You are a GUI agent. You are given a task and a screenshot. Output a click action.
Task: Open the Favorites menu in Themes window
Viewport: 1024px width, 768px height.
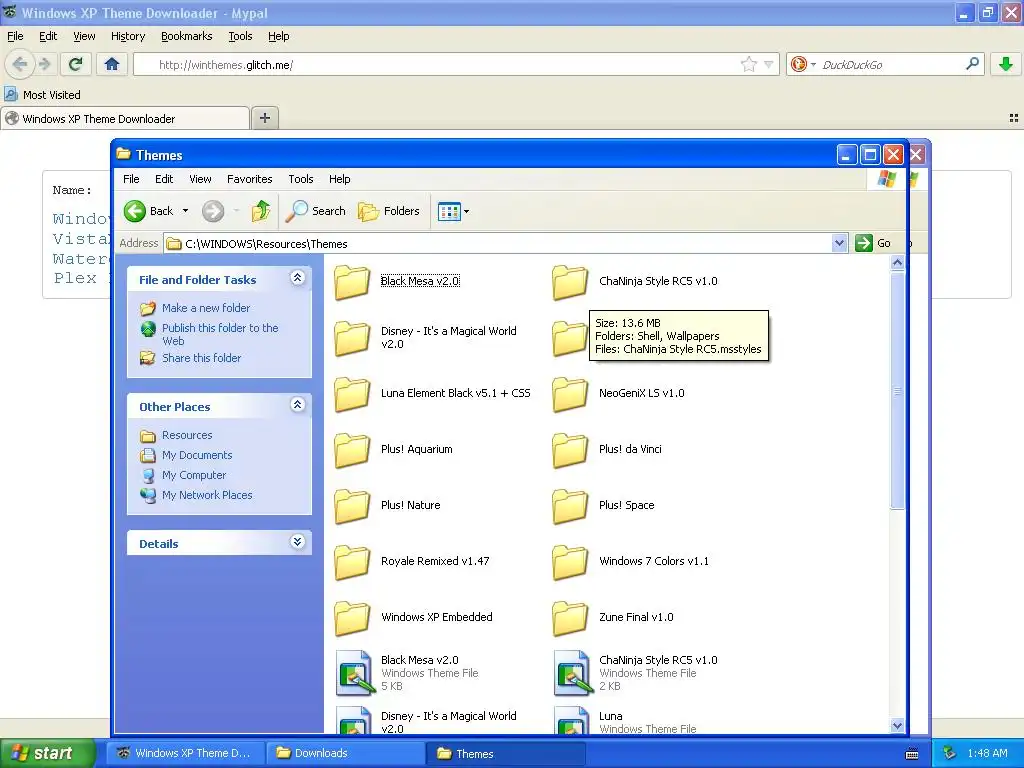pyautogui.click(x=249, y=179)
